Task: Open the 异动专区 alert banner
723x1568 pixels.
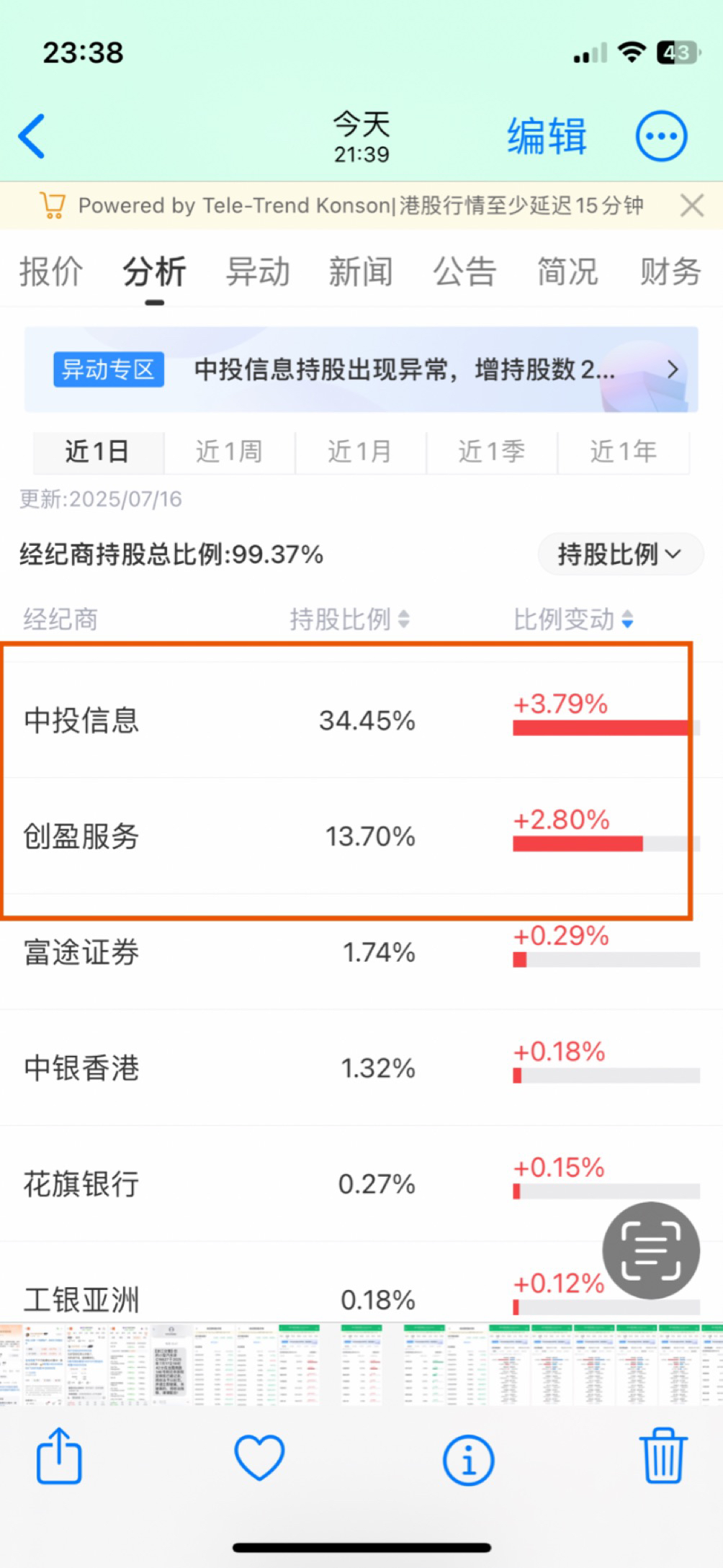Action: pos(361,369)
